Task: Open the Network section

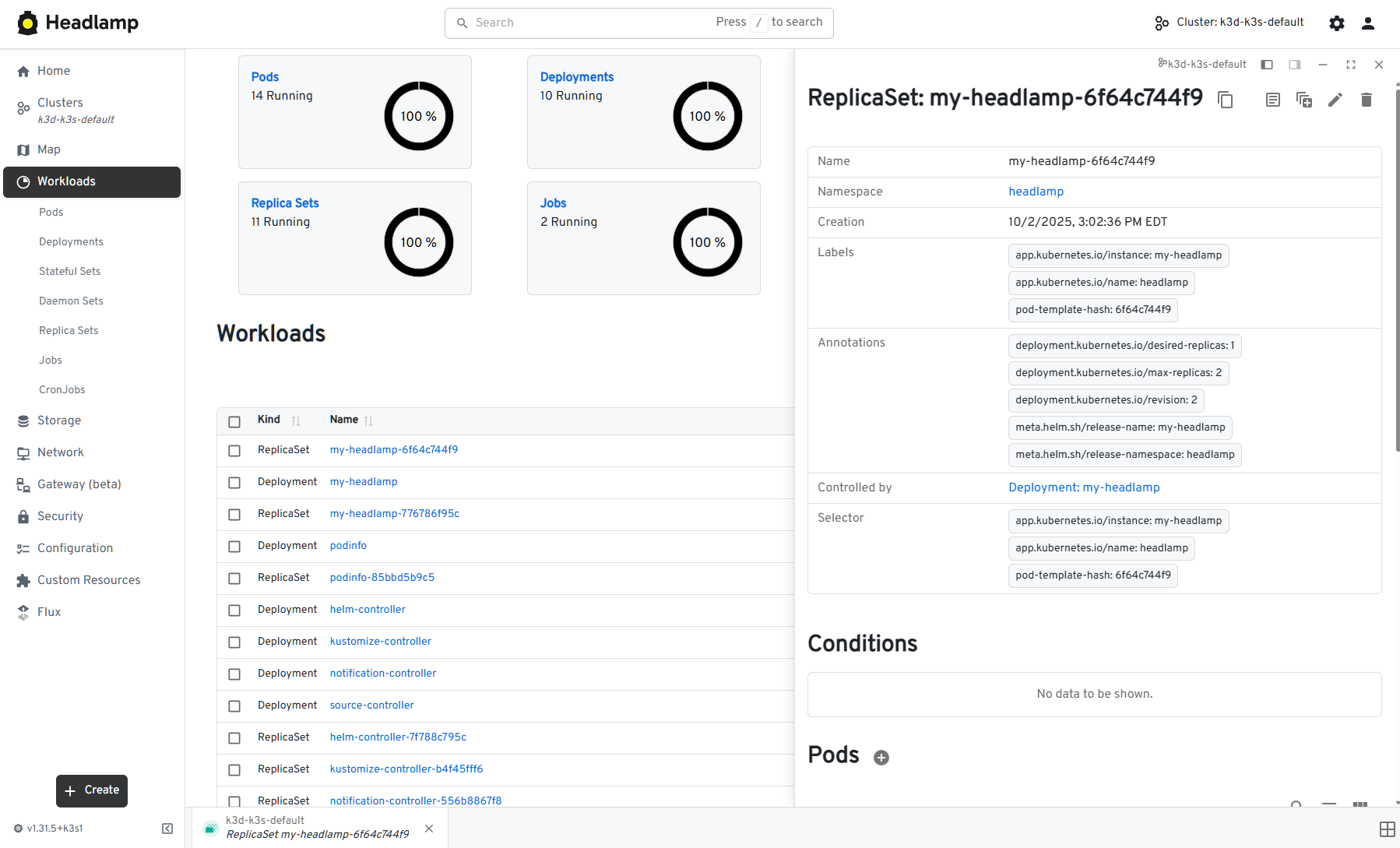Action: click(x=60, y=452)
